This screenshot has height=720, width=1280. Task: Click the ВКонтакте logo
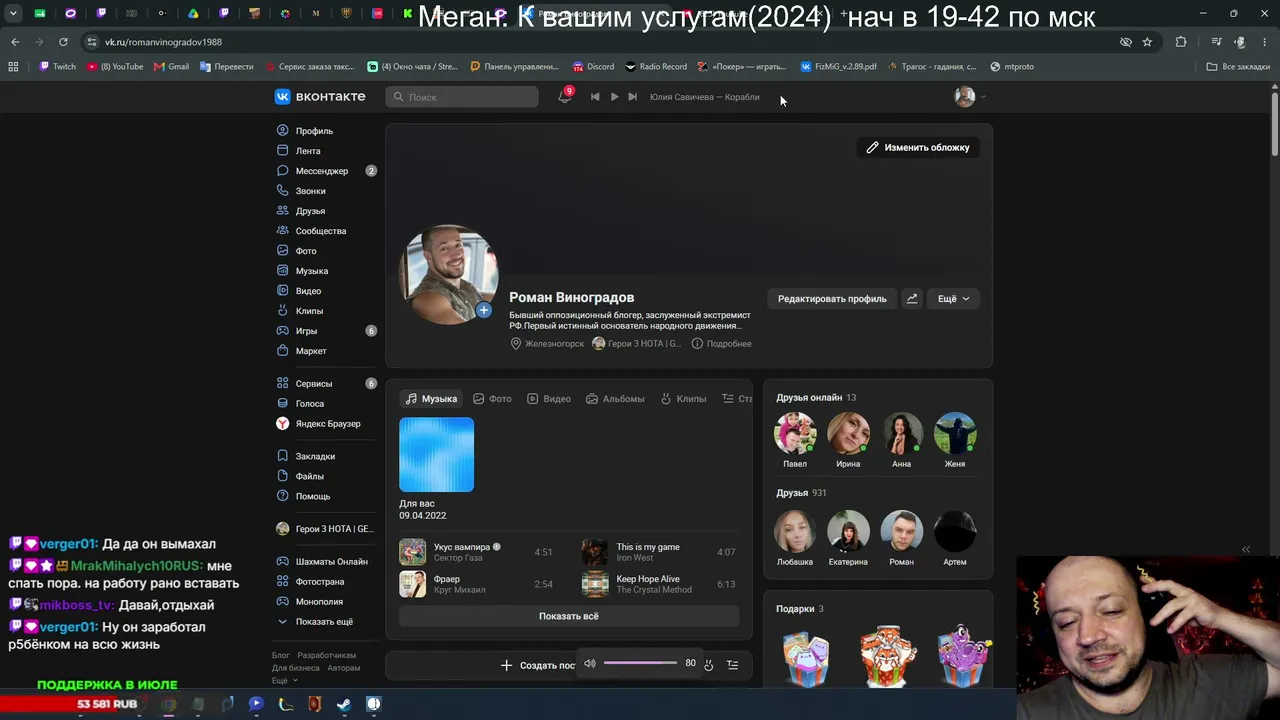[x=320, y=97]
